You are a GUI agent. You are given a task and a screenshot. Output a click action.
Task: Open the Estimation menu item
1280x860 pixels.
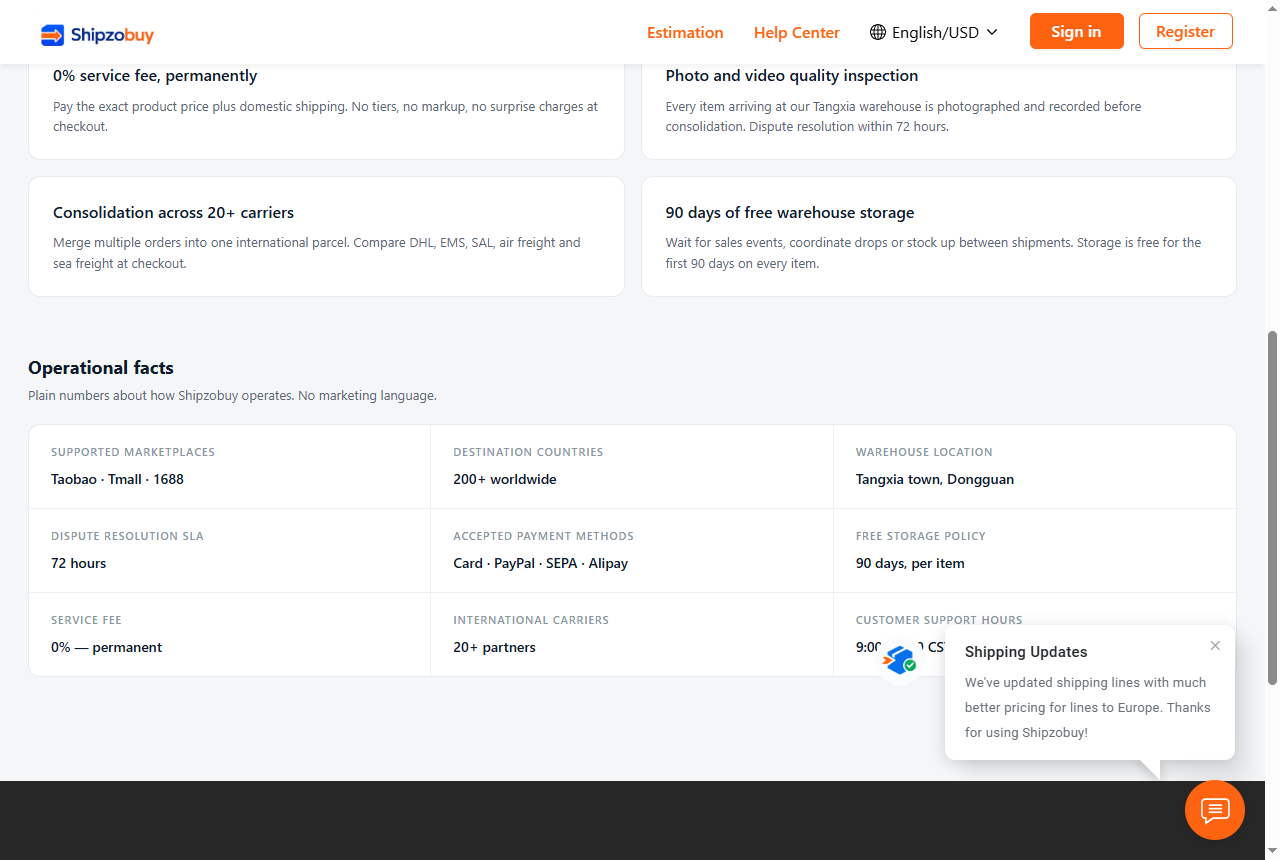[685, 32]
